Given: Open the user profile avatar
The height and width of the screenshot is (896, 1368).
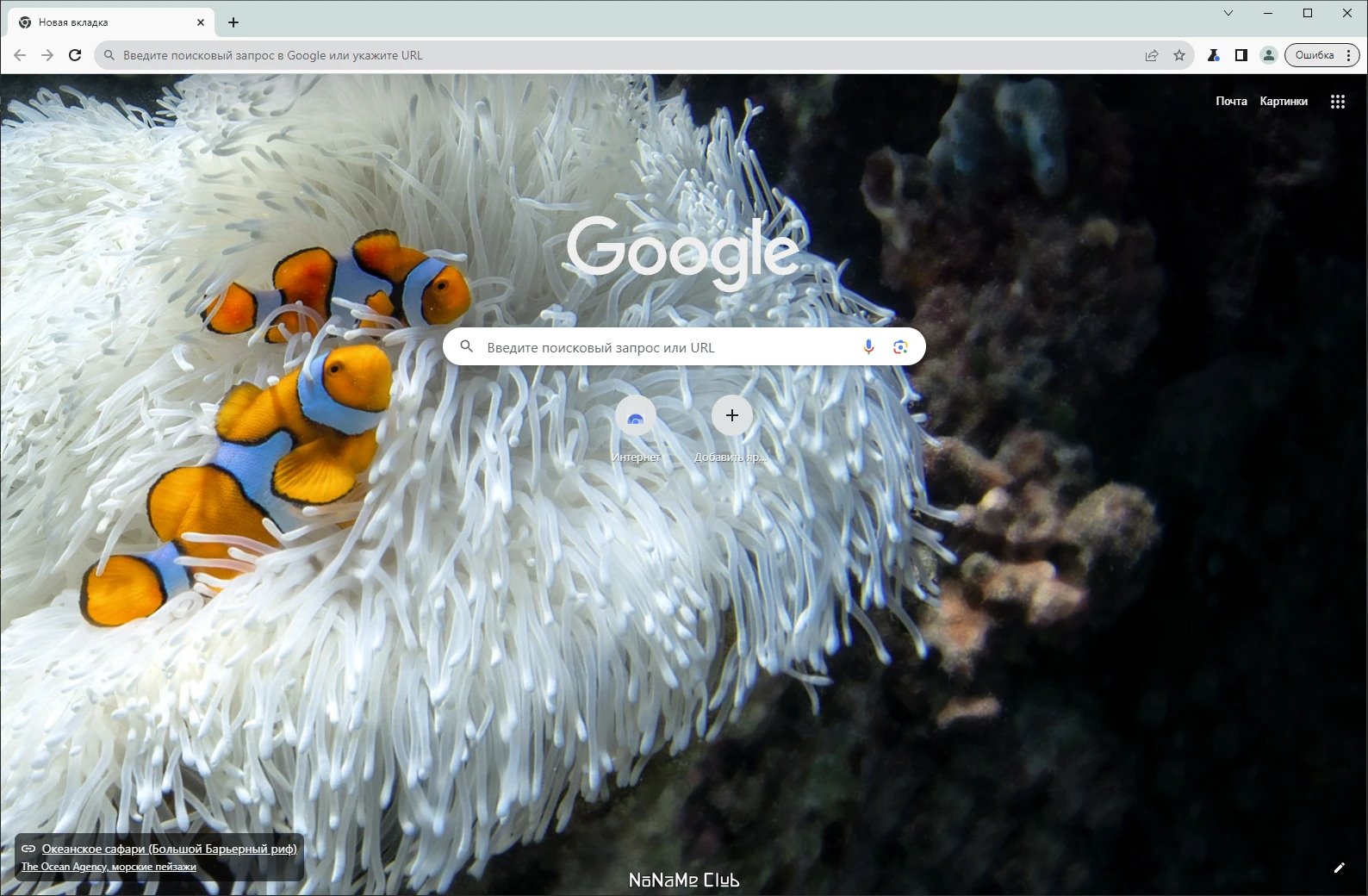Looking at the screenshot, I should pyautogui.click(x=1268, y=55).
